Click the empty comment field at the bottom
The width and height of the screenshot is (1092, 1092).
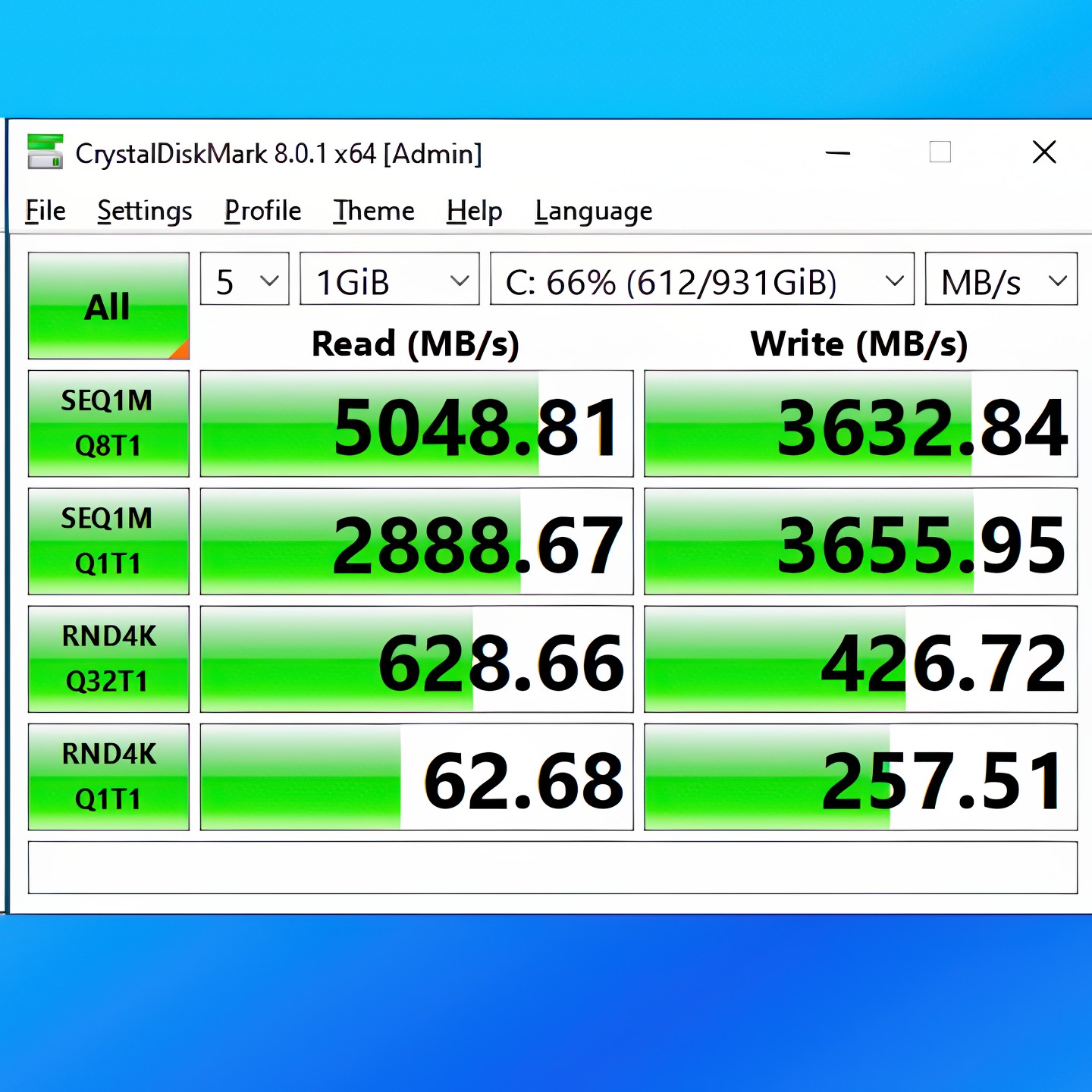553,868
